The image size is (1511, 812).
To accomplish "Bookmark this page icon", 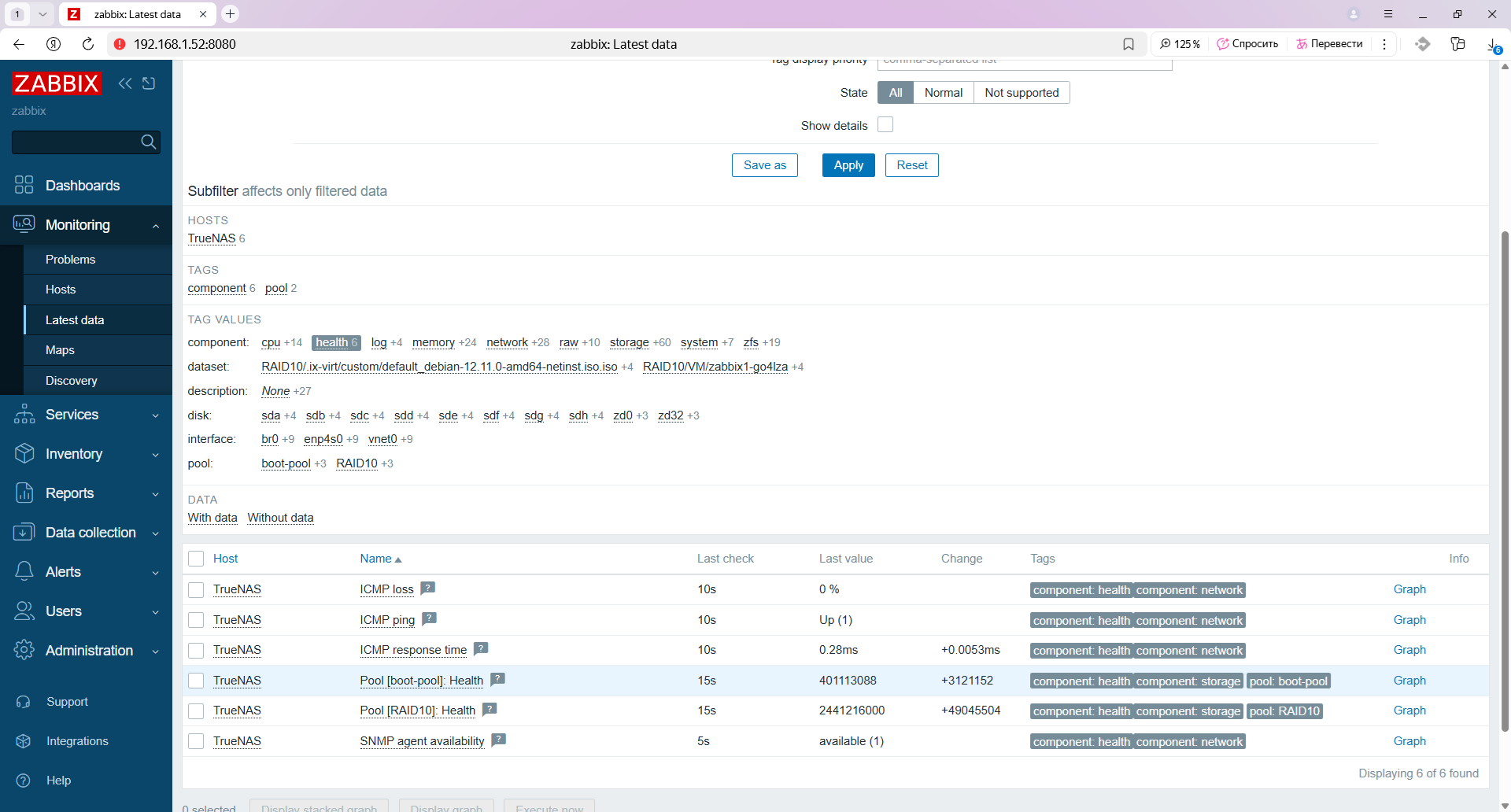I will click(x=1129, y=44).
